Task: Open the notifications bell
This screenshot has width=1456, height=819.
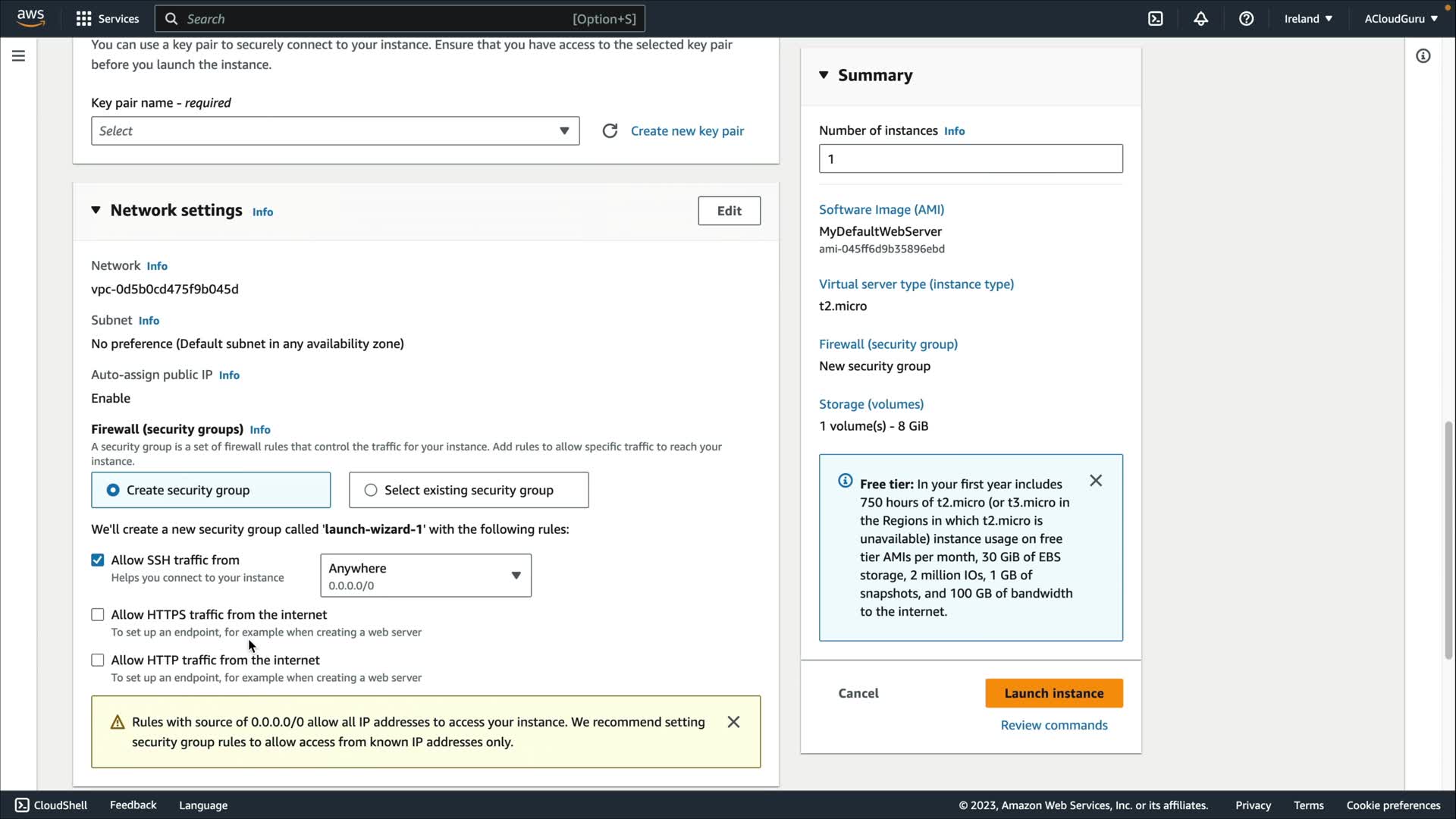Action: click(1200, 19)
